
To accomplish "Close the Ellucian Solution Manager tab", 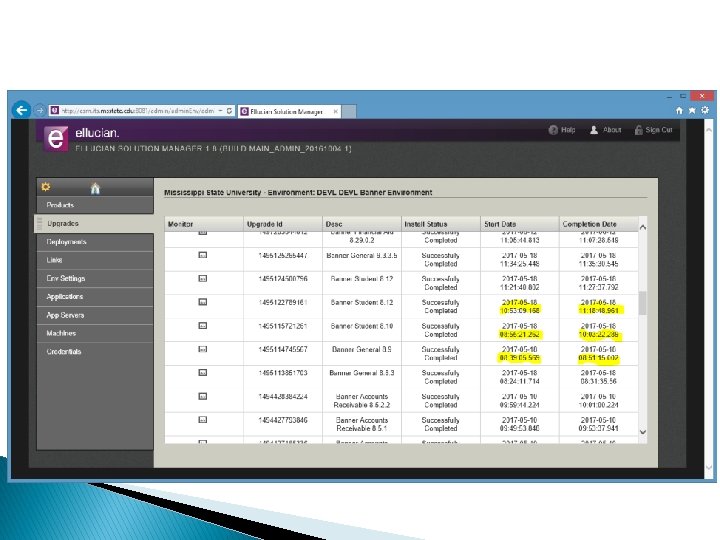I will point(336,111).
